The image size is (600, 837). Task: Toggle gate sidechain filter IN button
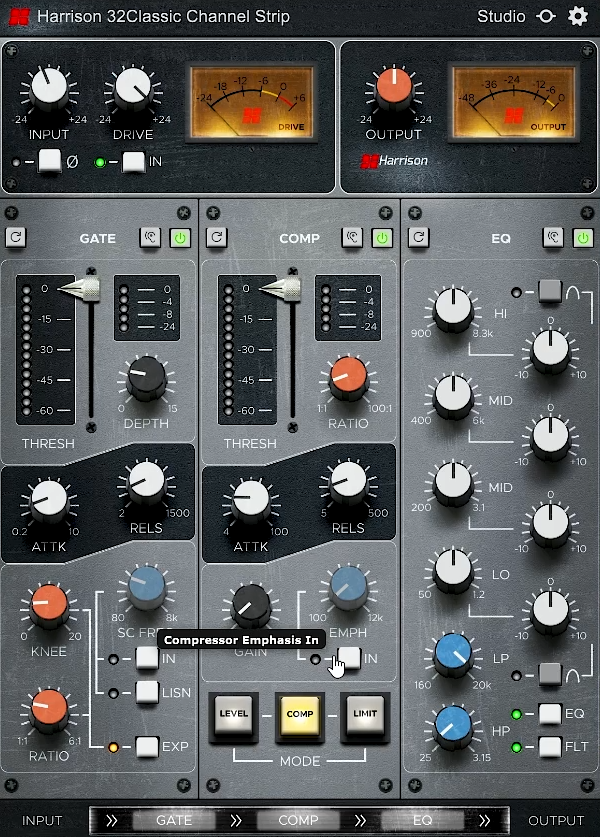[x=147, y=658]
